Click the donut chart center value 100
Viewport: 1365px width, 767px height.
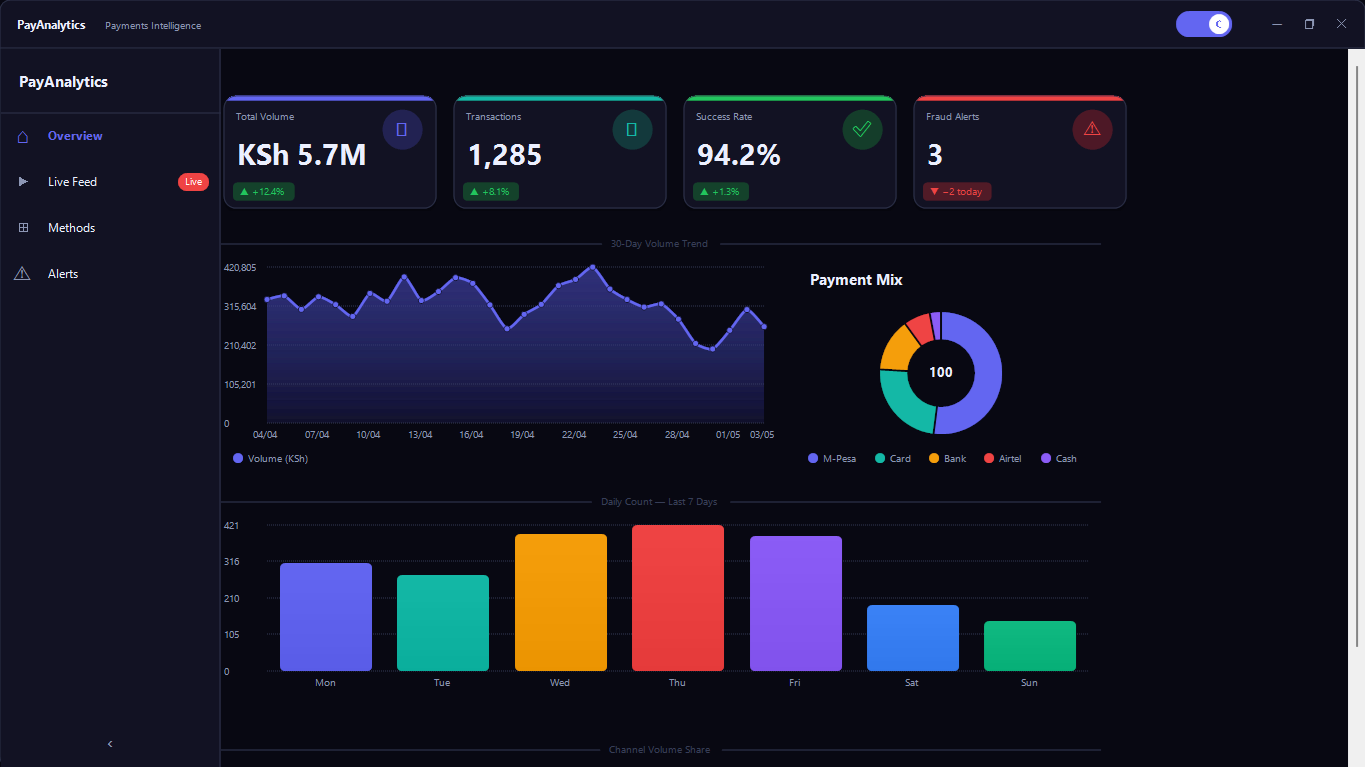[941, 372]
